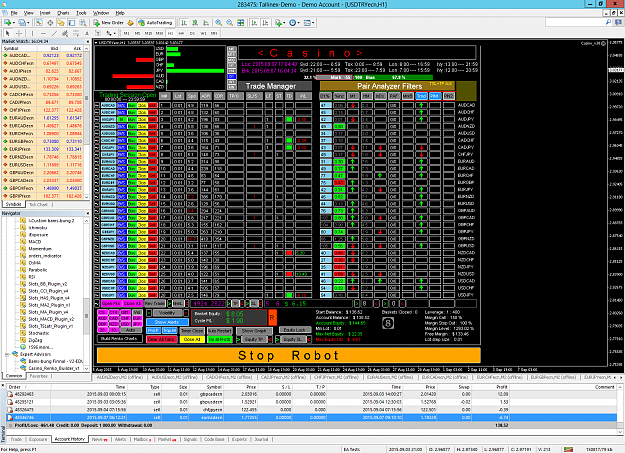The image size is (625, 453).
Task: Open the Charts menu
Action: (x=63, y=13)
